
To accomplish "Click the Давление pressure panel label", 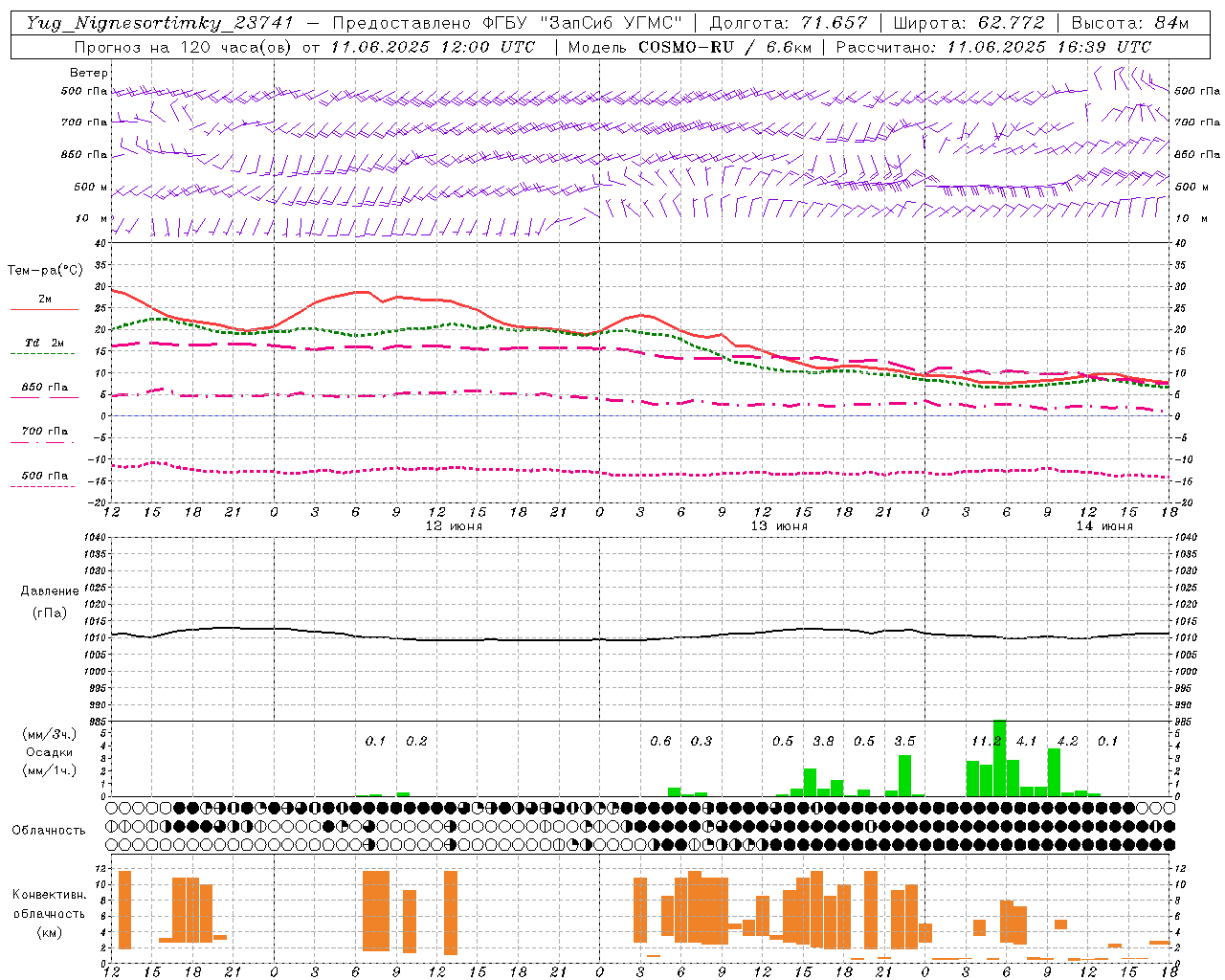I will click(49, 591).
